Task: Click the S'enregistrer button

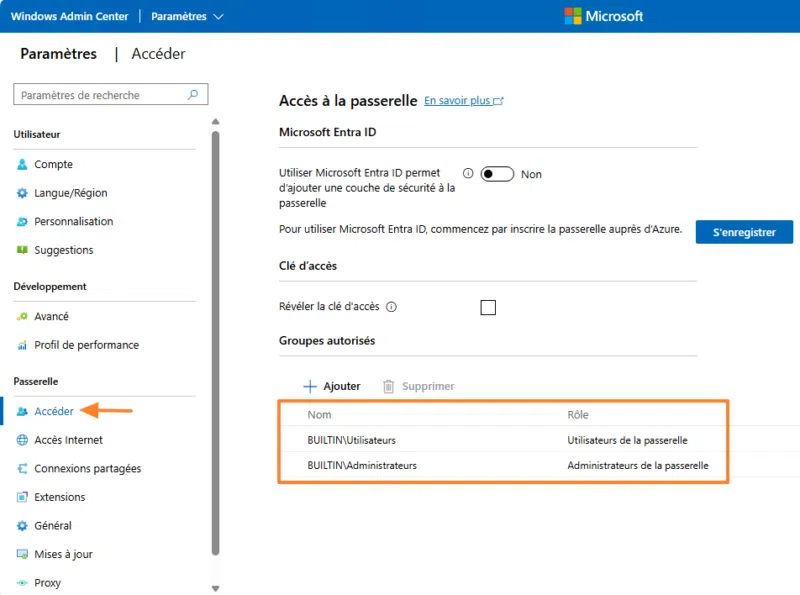Action: [744, 232]
